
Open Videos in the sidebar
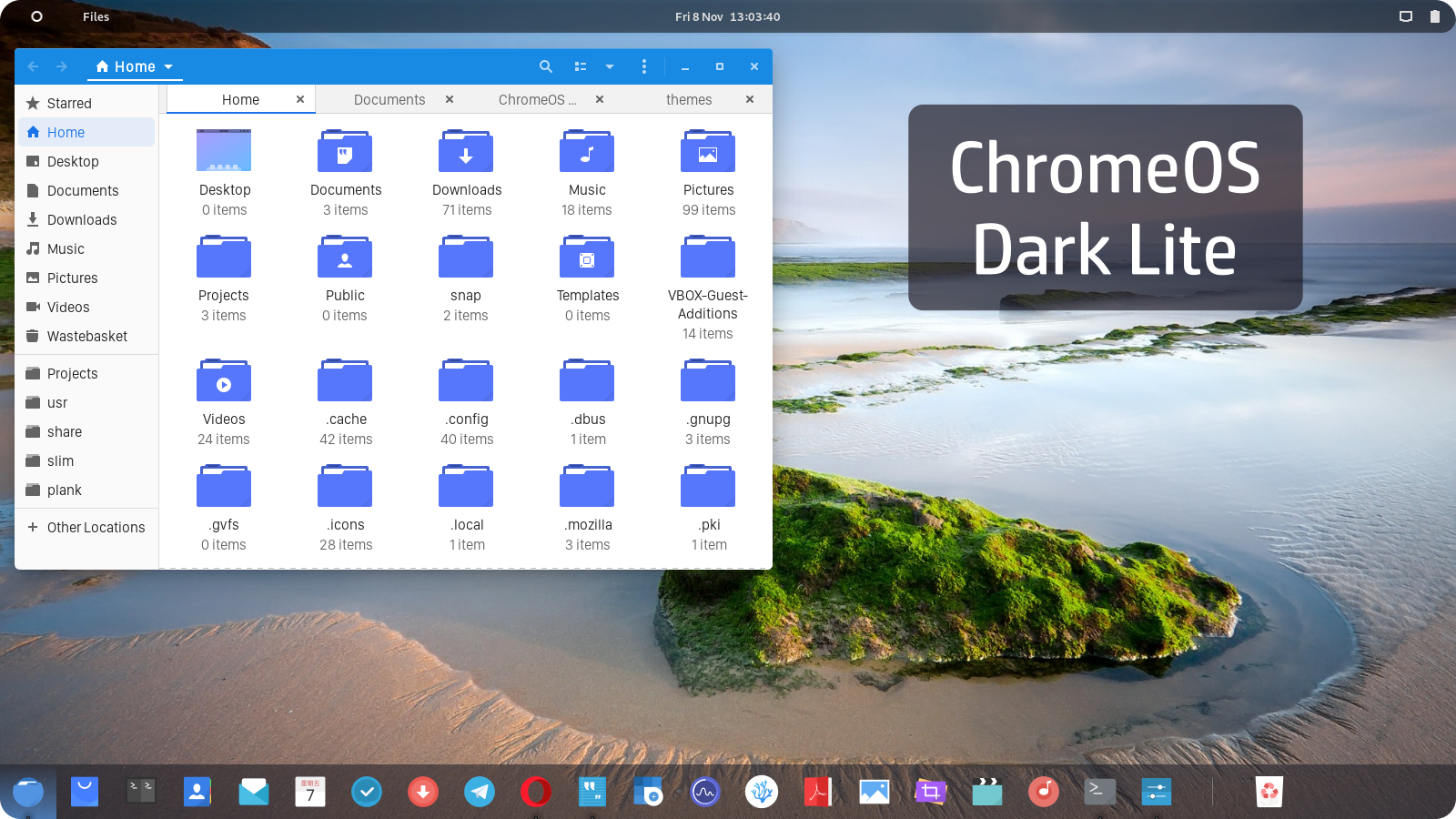[86, 307]
